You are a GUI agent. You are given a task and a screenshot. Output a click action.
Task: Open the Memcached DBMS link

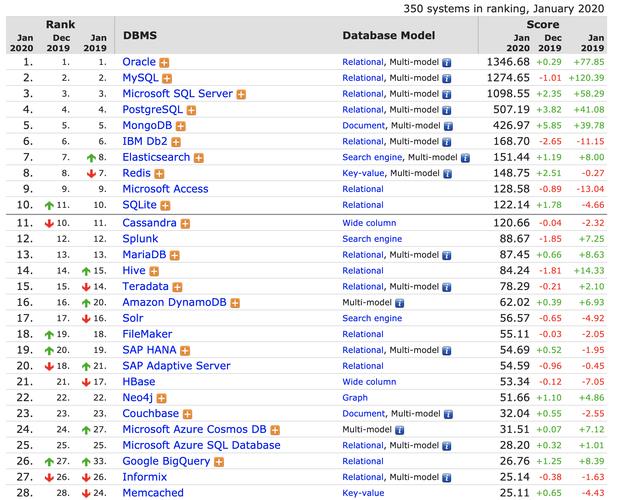point(153,493)
